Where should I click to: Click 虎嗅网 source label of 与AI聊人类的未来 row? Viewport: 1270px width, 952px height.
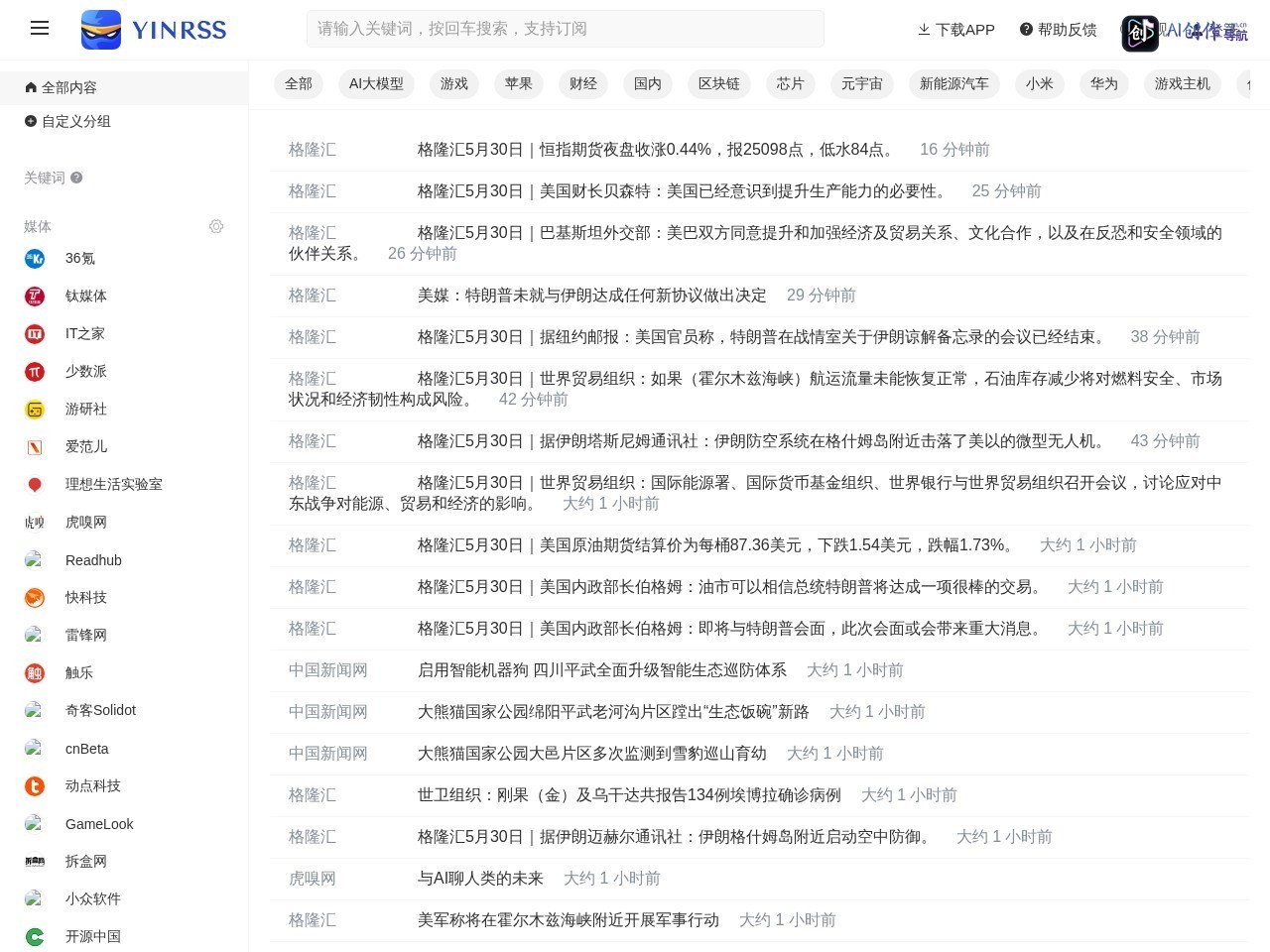[x=313, y=879]
